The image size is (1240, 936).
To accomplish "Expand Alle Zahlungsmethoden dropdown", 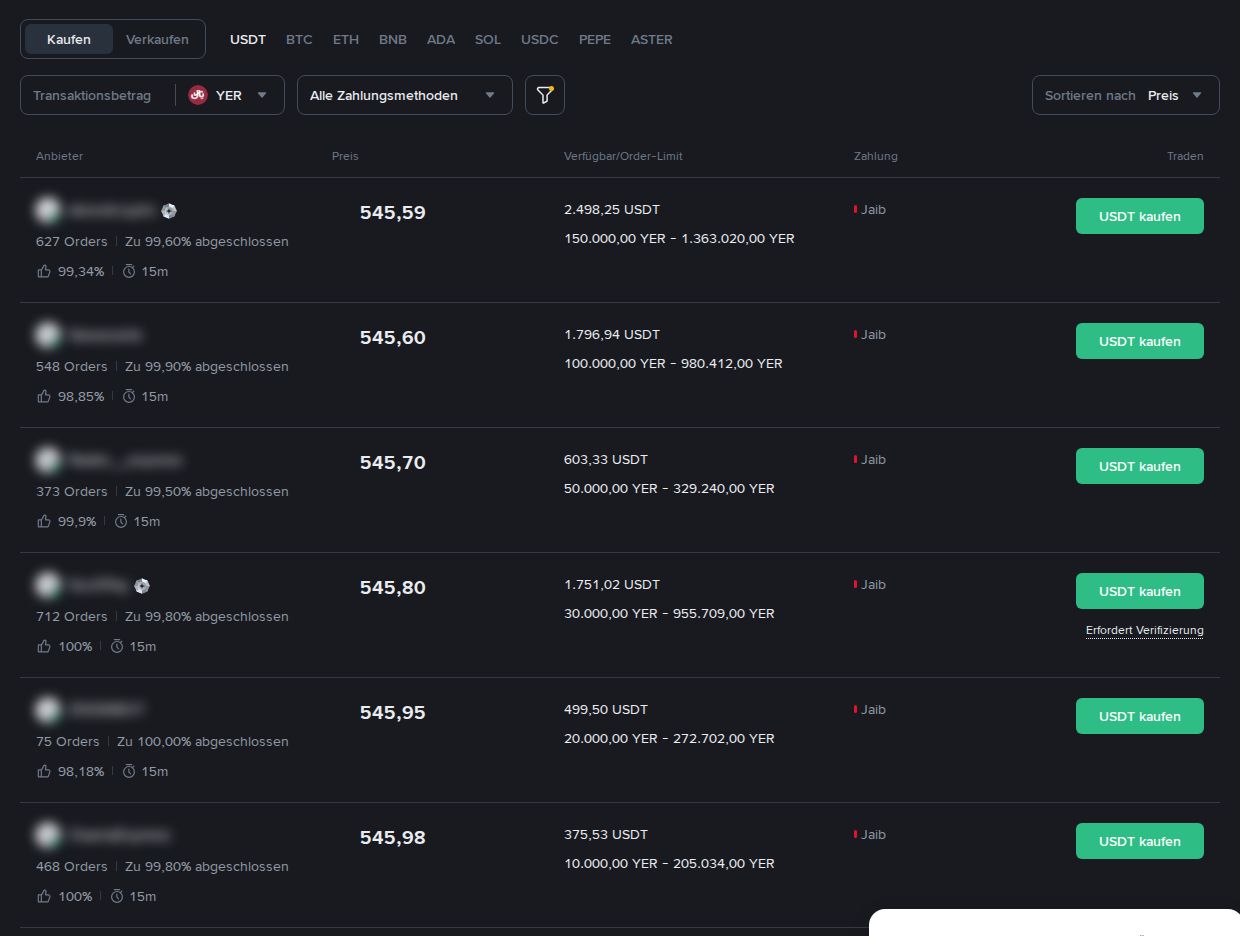I will point(405,95).
